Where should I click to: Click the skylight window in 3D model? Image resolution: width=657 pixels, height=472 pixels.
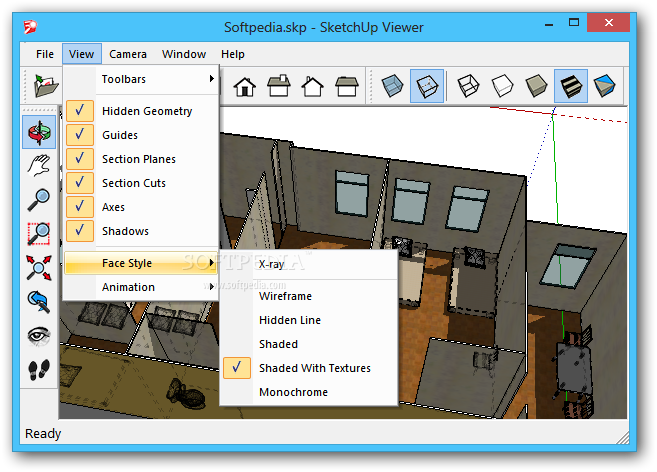pyautogui.click(x=568, y=266)
